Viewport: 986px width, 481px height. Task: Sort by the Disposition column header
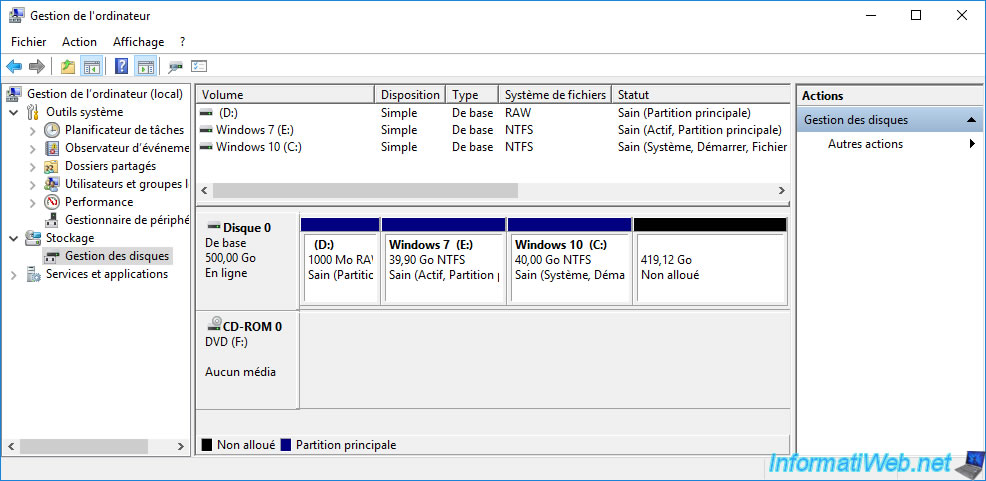[410, 95]
